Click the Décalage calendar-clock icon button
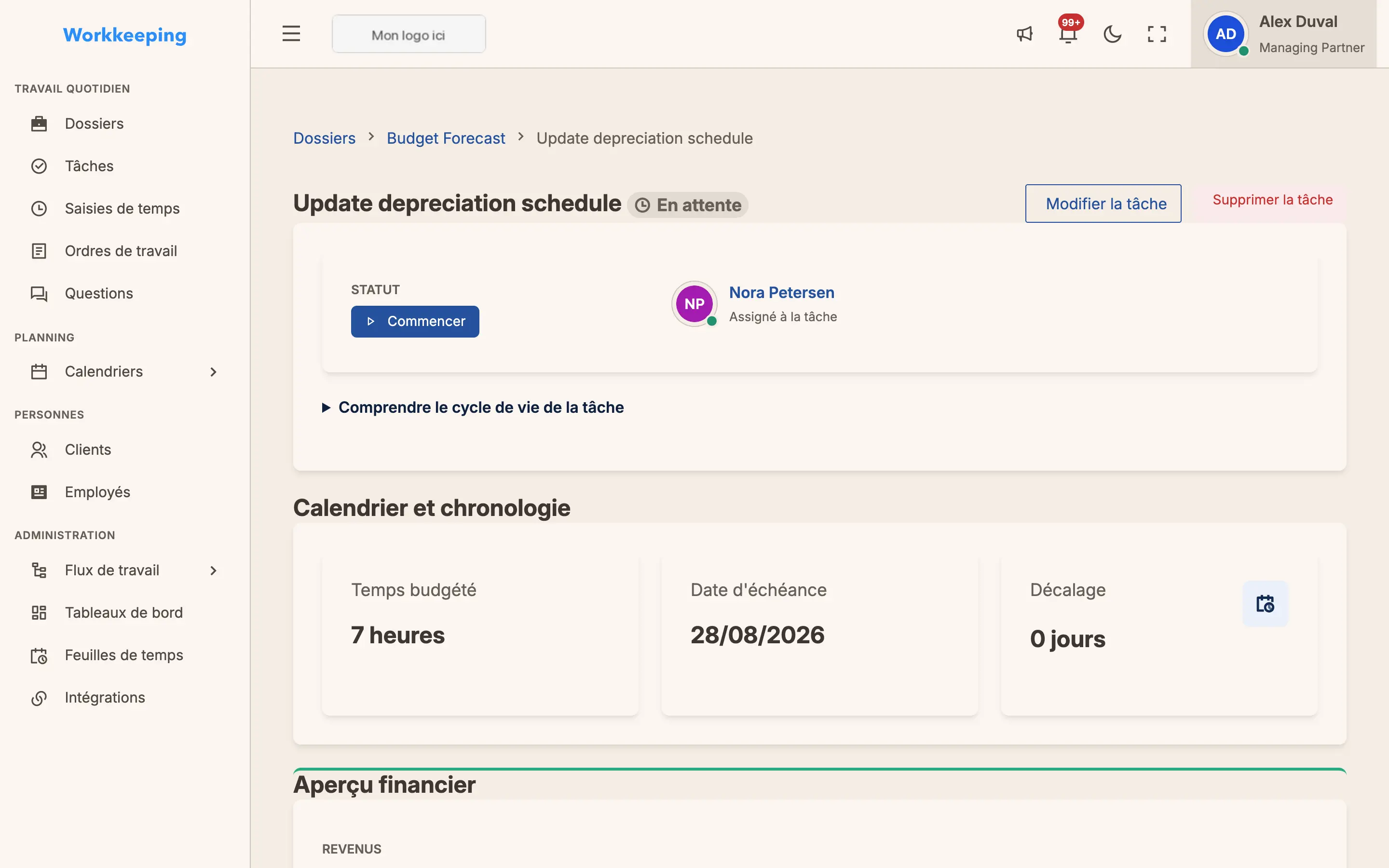The height and width of the screenshot is (868, 1389). [1265, 603]
